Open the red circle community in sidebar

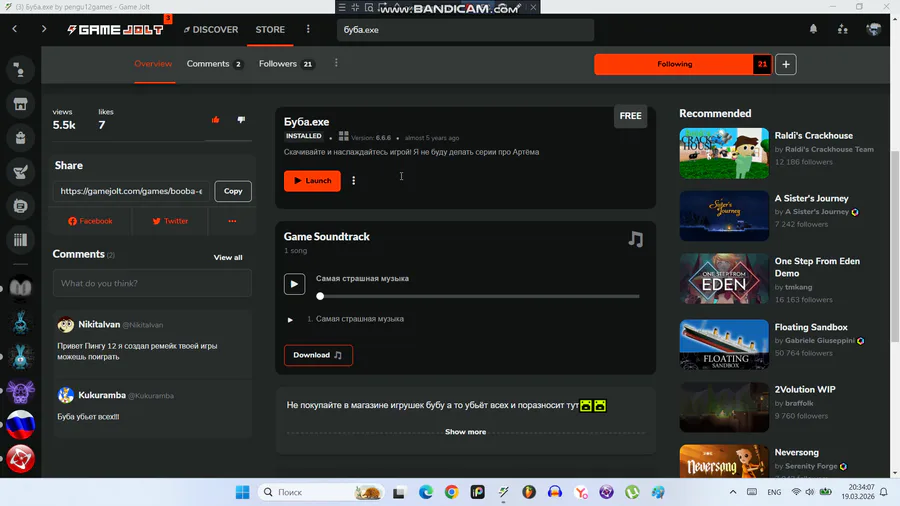pos(21,459)
